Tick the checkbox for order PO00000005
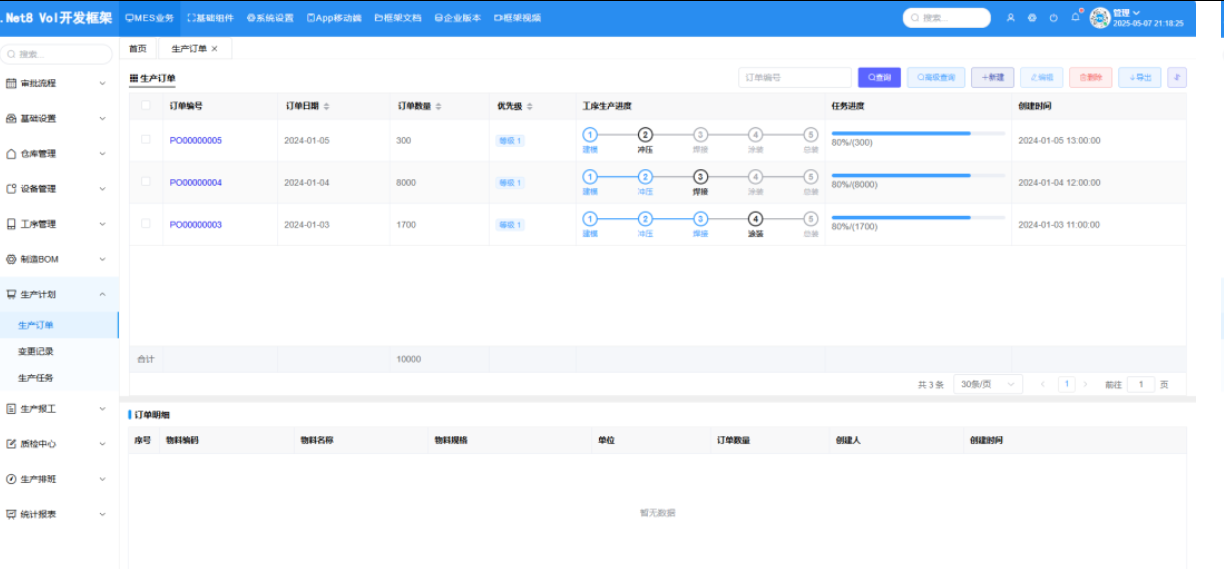The width and height of the screenshot is (1224, 569). point(146,140)
